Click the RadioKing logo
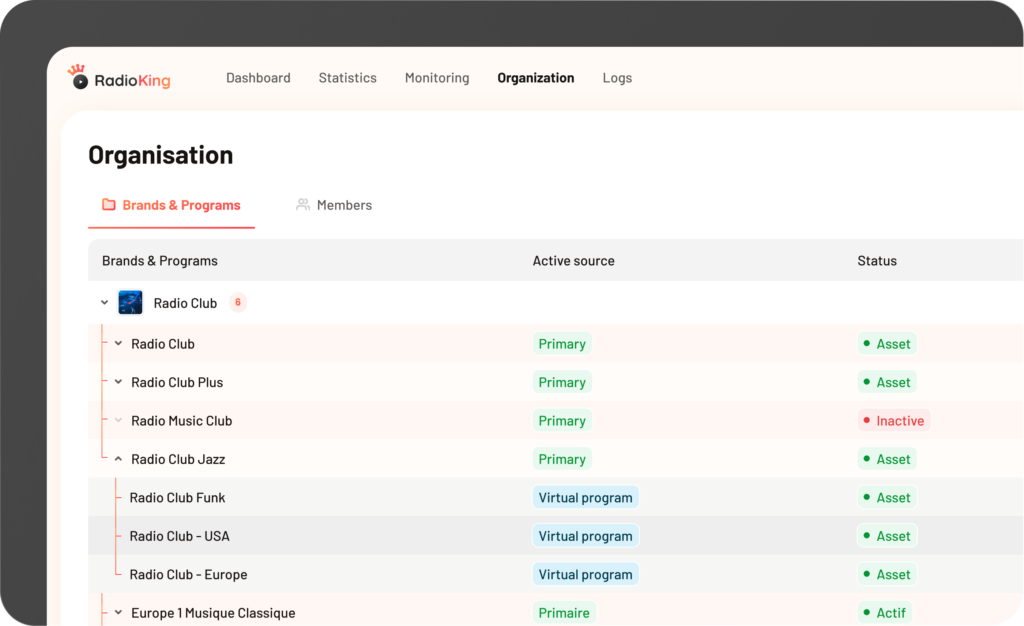Image resolution: width=1024 pixels, height=626 pixels. pos(119,78)
